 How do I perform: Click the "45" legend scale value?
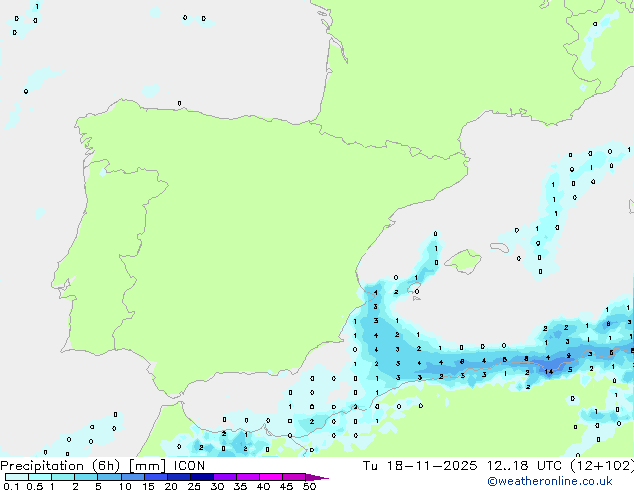click(x=286, y=486)
